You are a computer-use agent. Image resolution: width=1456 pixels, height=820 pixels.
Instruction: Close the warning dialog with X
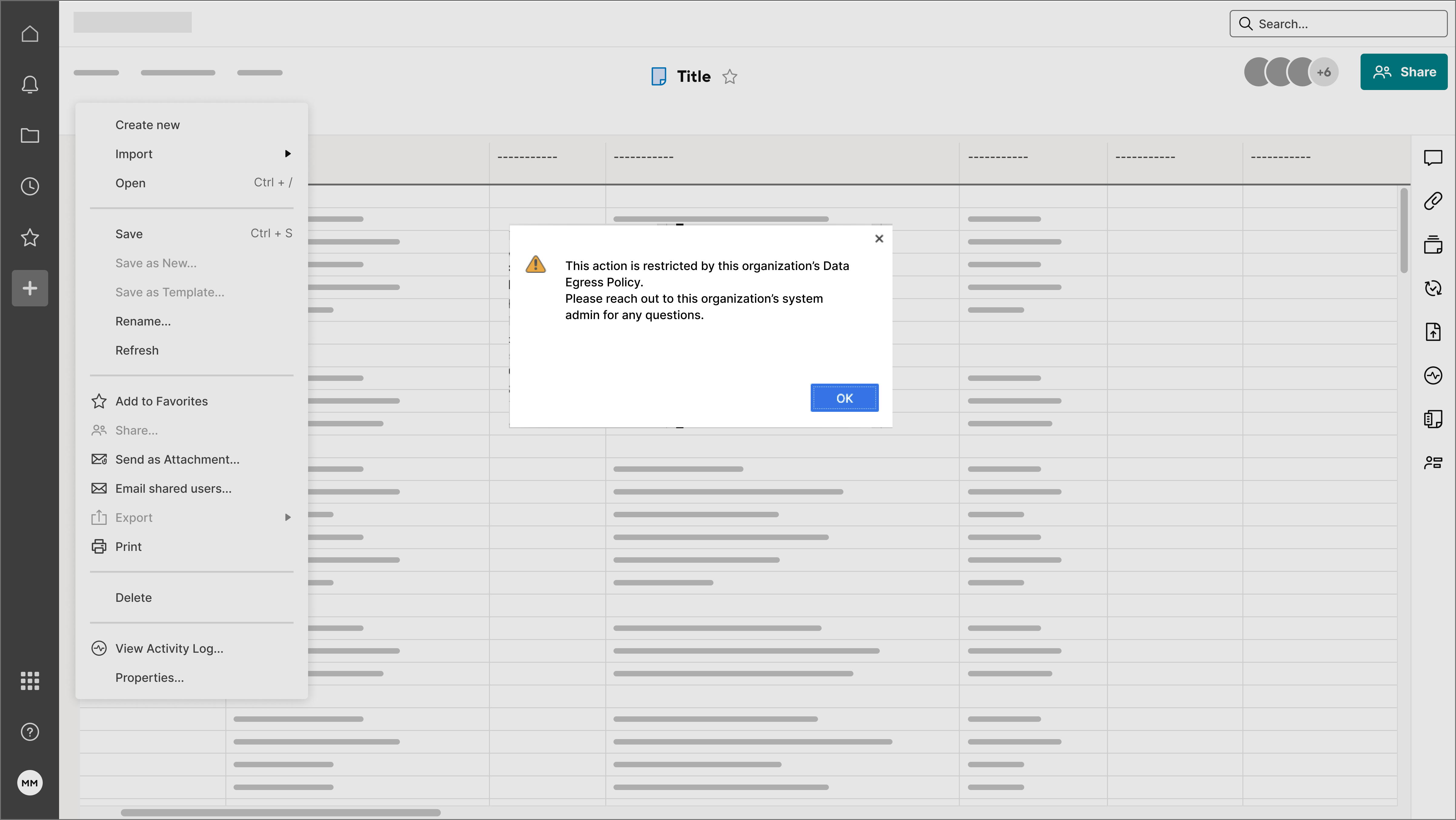[879, 239]
